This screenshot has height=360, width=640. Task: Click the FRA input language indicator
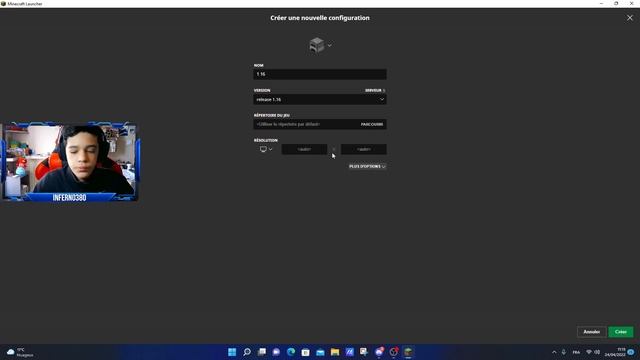(x=576, y=352)
